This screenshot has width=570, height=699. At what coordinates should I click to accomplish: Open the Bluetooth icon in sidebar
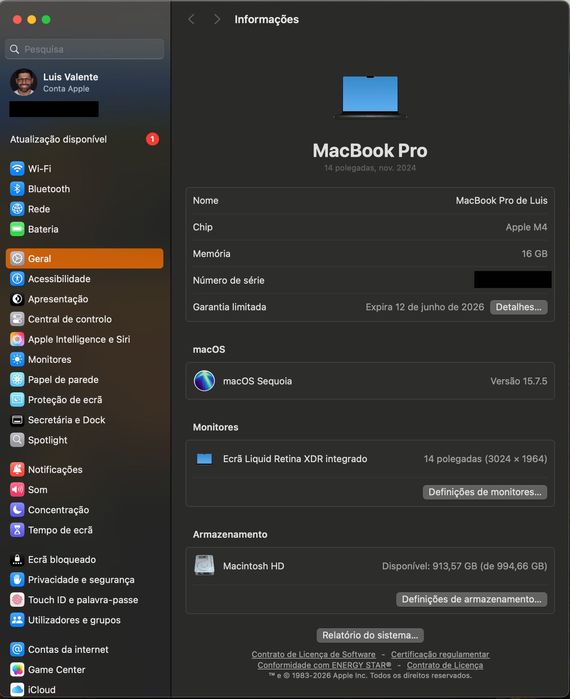coord(17,189)
